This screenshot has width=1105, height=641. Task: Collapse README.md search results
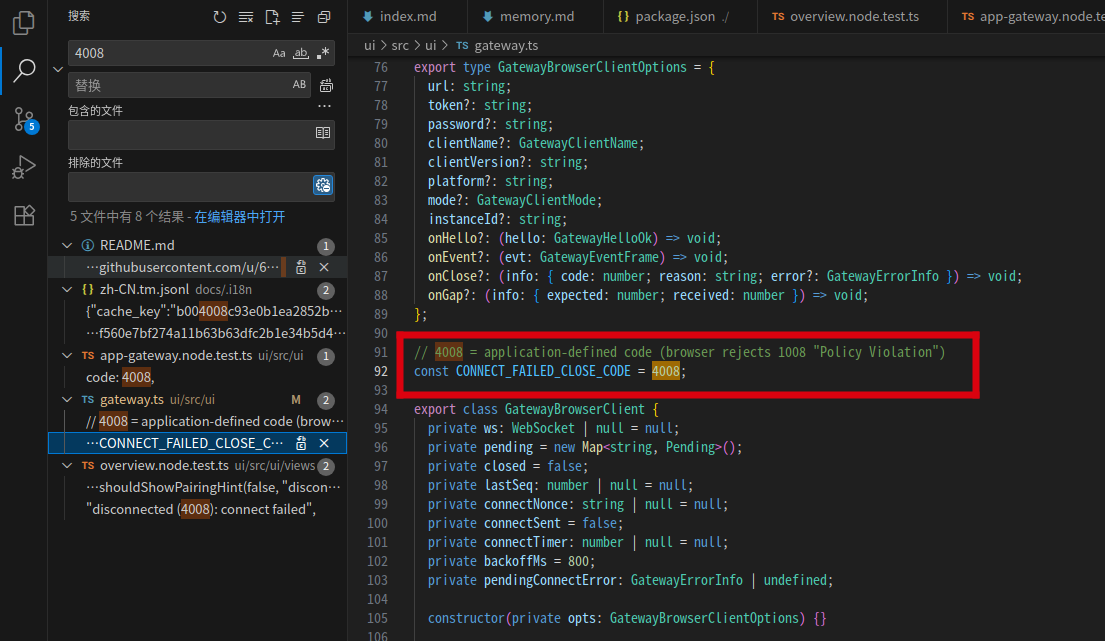coord(67,246)
